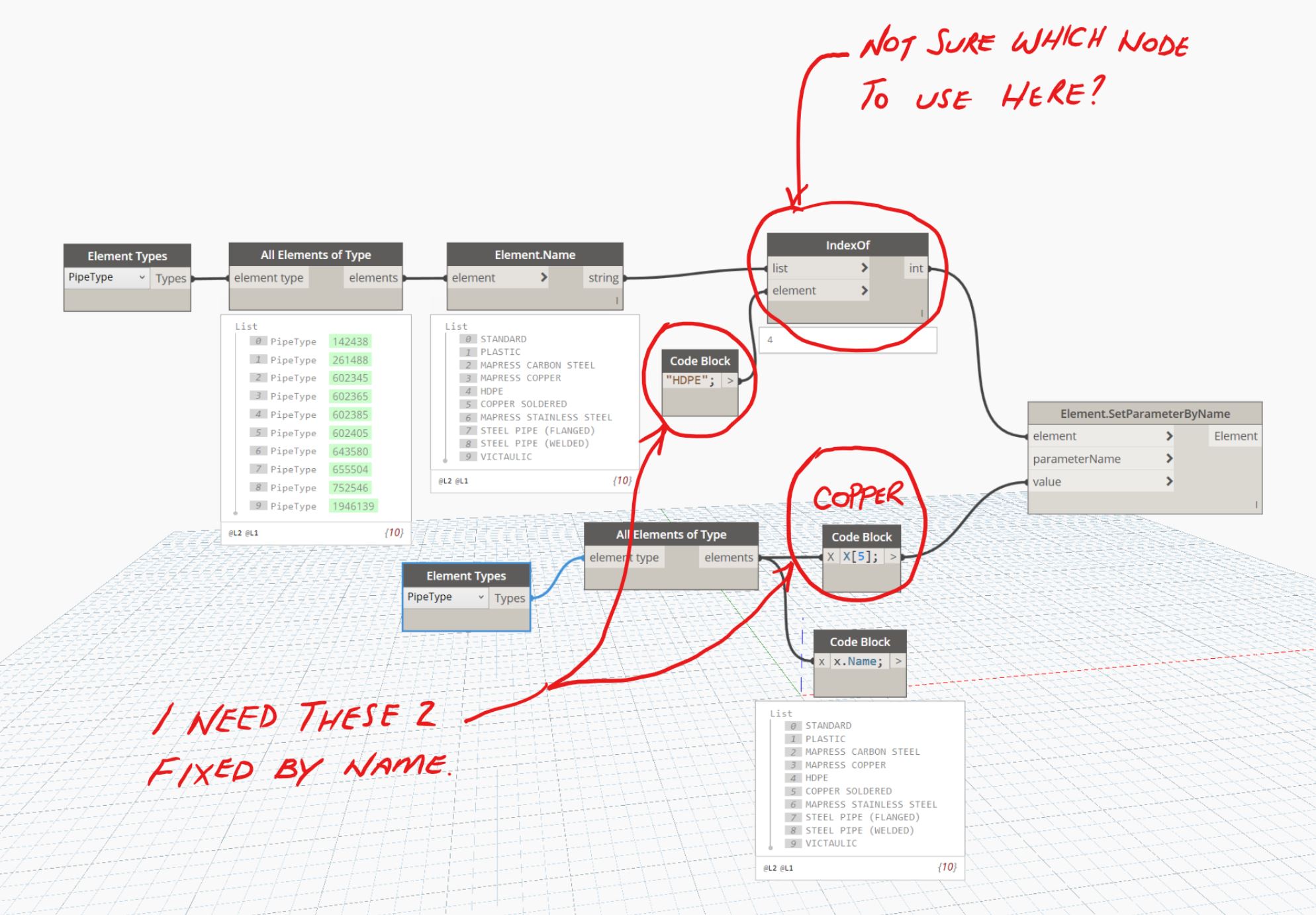
Task: Select HDPE in the Element.Name preview list
Action: tap(492, 391)
